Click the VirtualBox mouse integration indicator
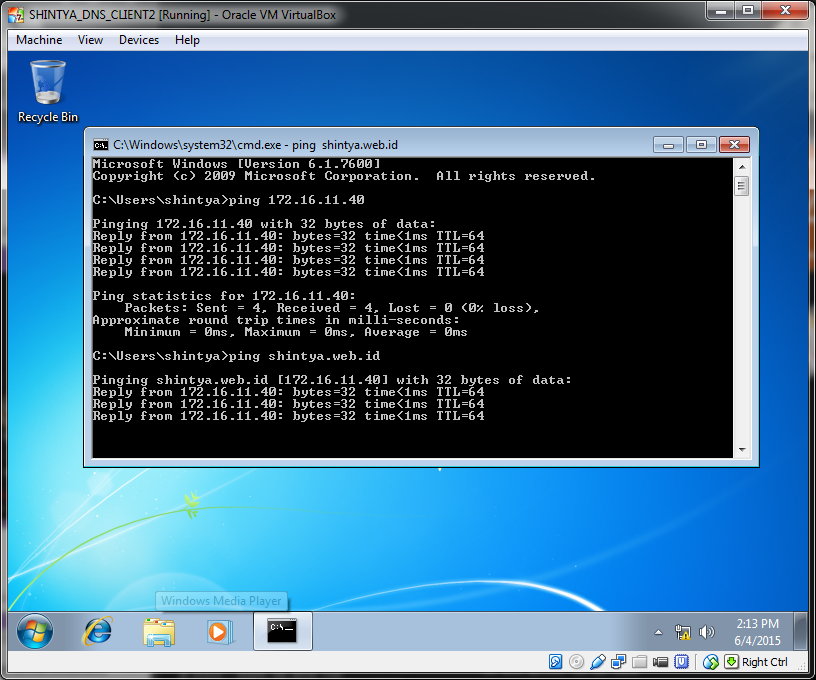 710,662
